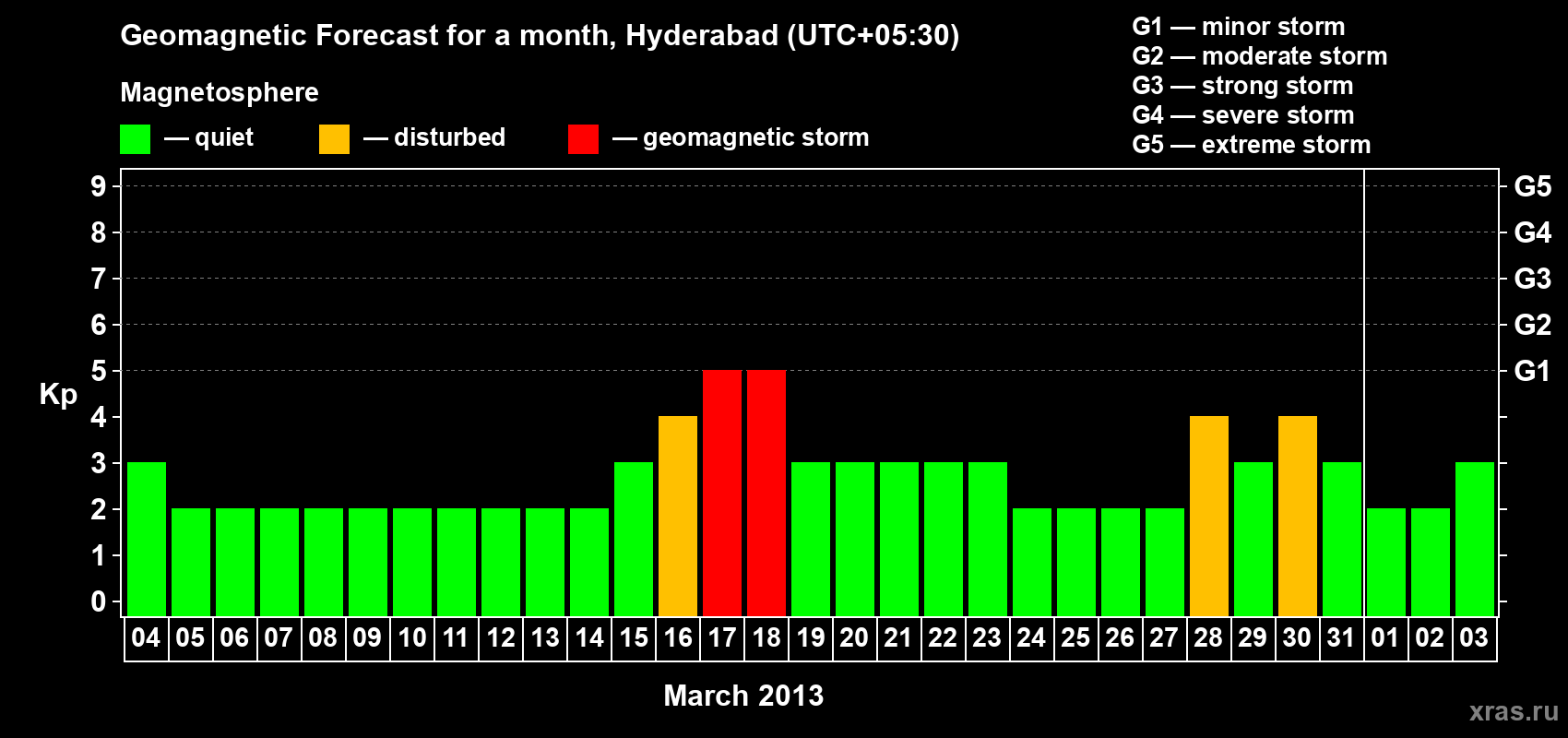Click 'G5 — extreme storm' legend text
Viewport: 1568px width, 738px height.
1252,145
